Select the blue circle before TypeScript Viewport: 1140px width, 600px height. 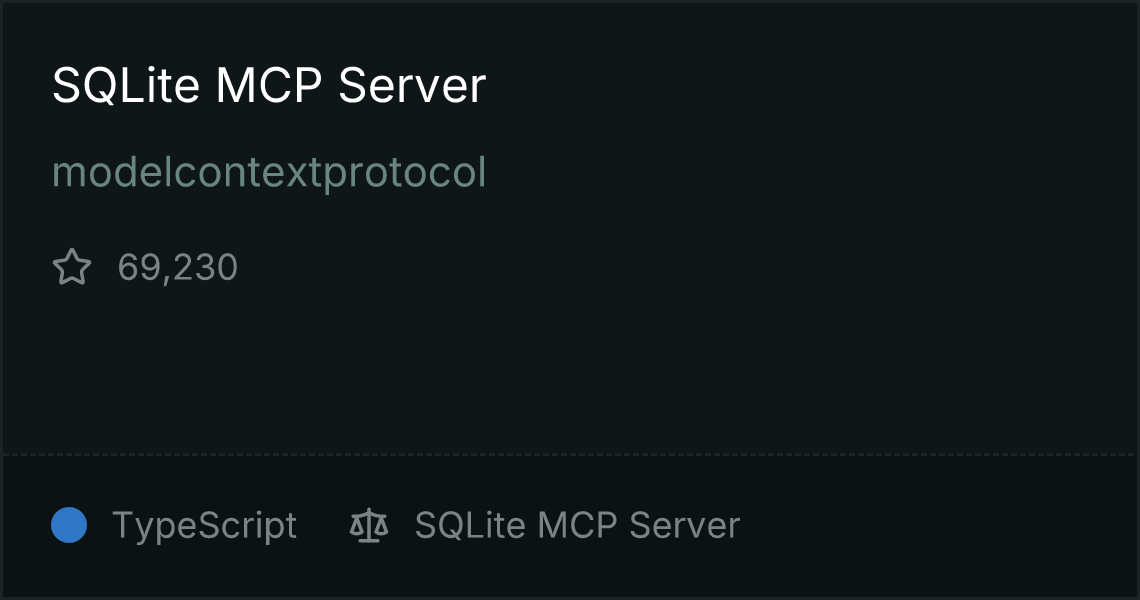point(69,525)
